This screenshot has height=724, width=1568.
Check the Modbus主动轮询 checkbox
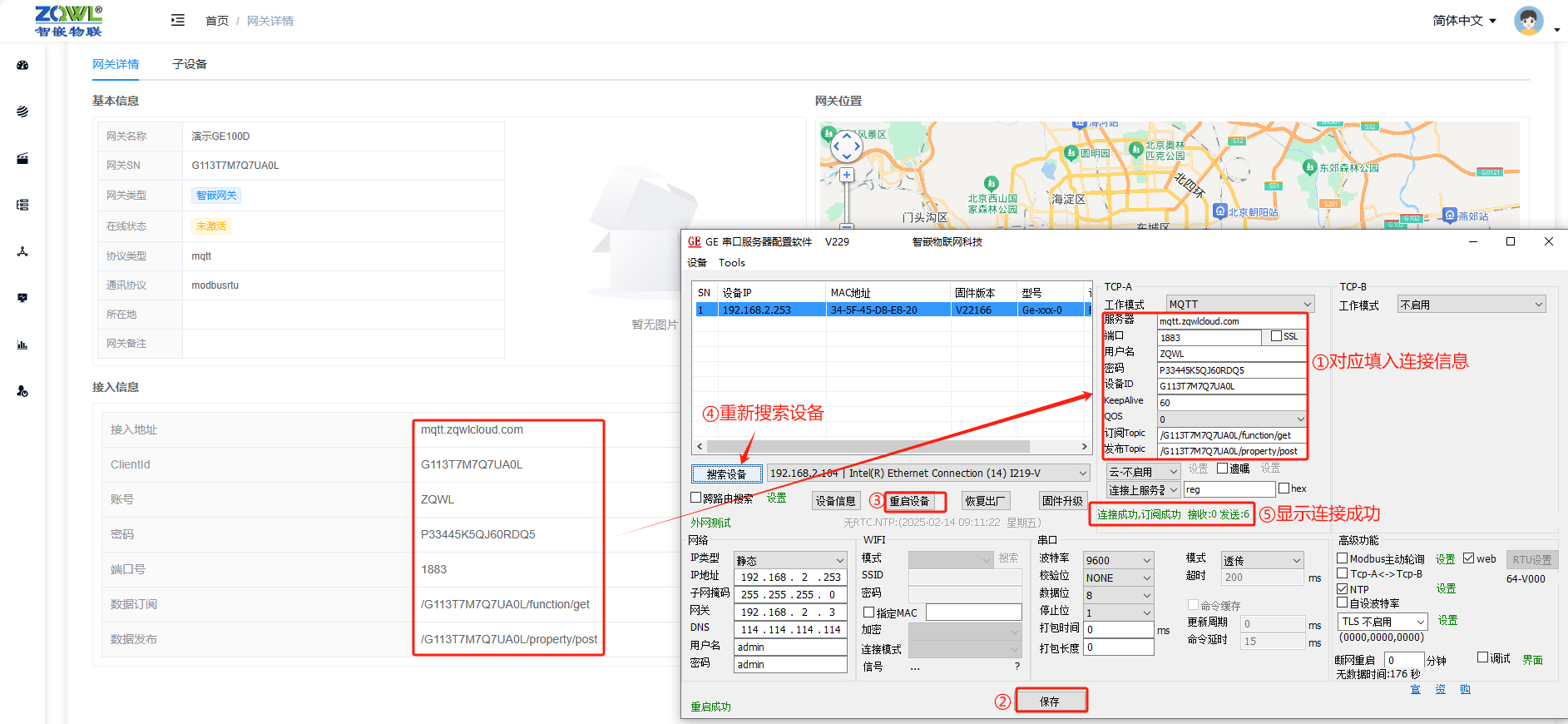click(x=1342, y=558)
